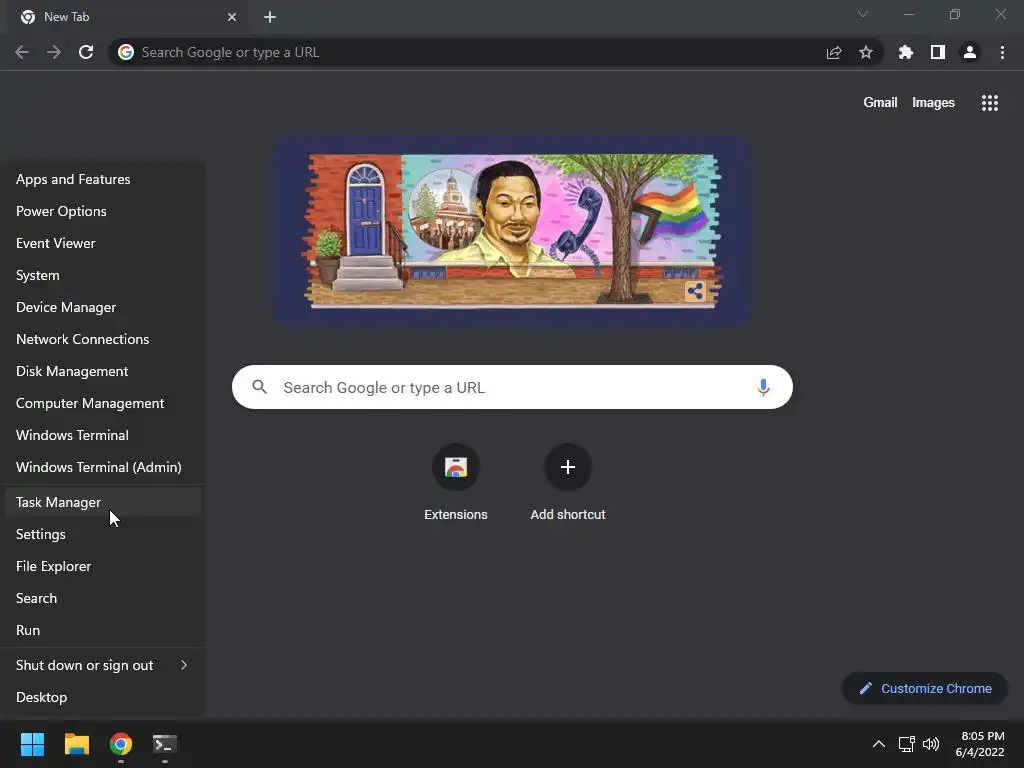Click the browser forward arrow
Image resolution: width=1024 pixels, height=768 pixels.
click(54, 52)
